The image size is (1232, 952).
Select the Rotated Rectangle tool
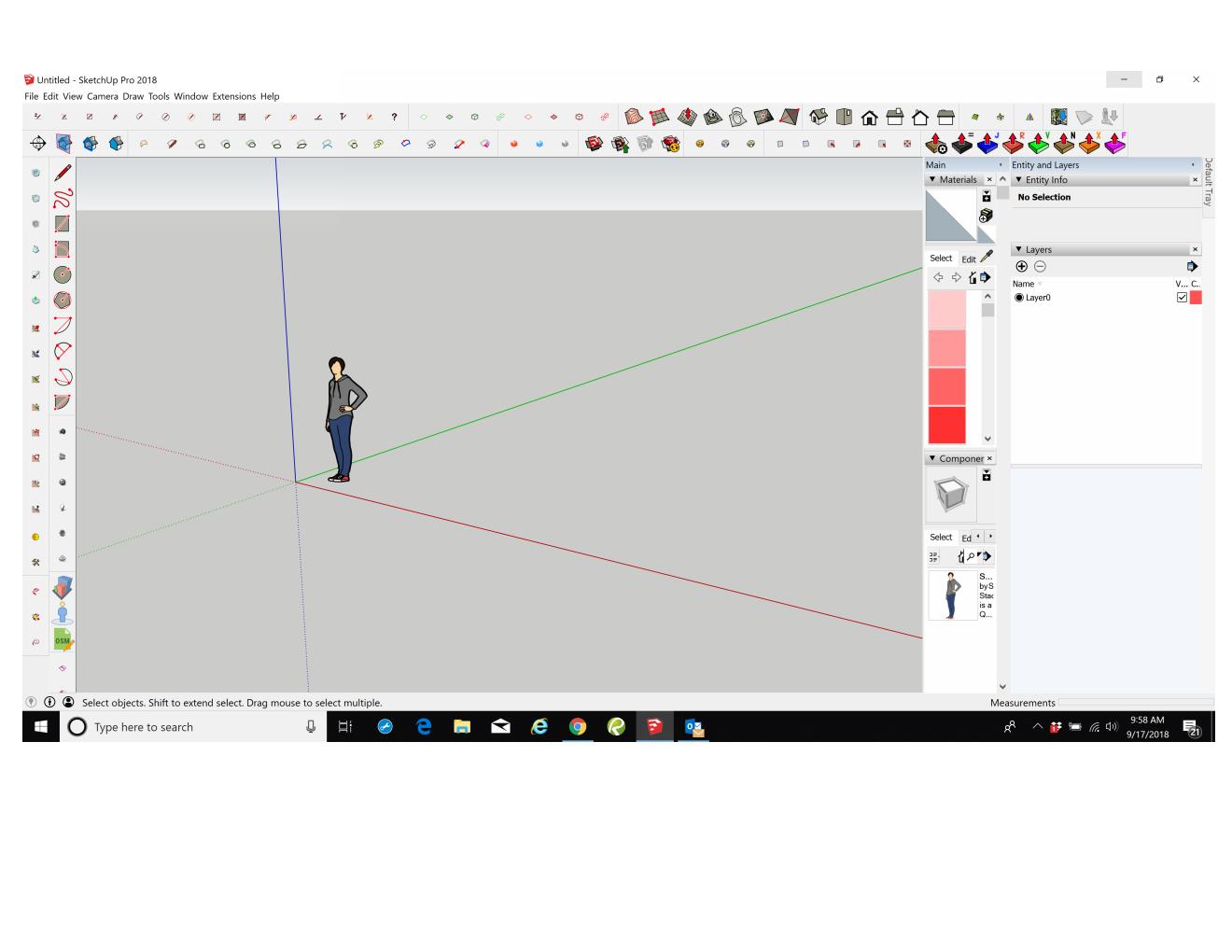click(x=63, y=249)
